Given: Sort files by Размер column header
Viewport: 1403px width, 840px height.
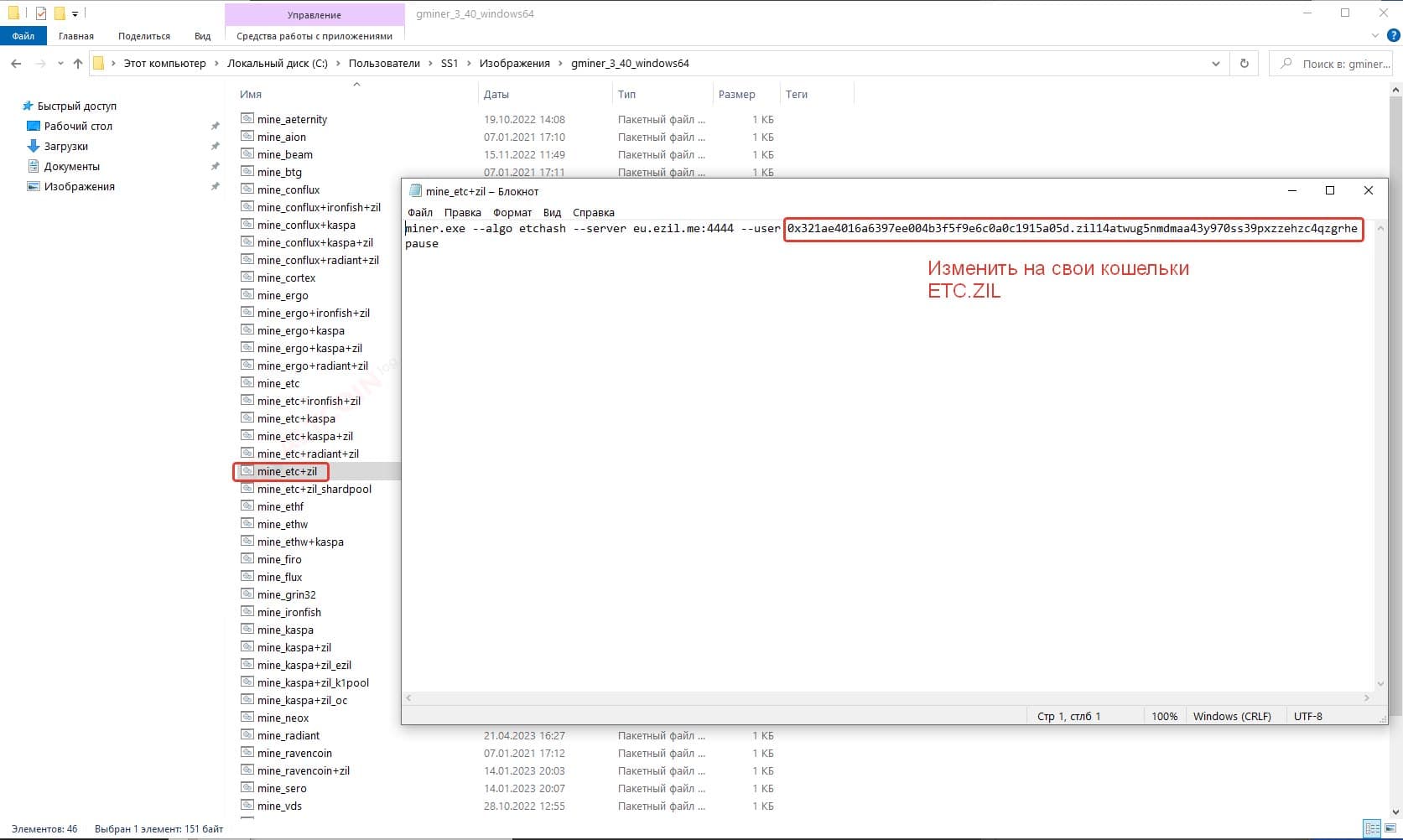Looking at the screenshot, I should (737, 94).
